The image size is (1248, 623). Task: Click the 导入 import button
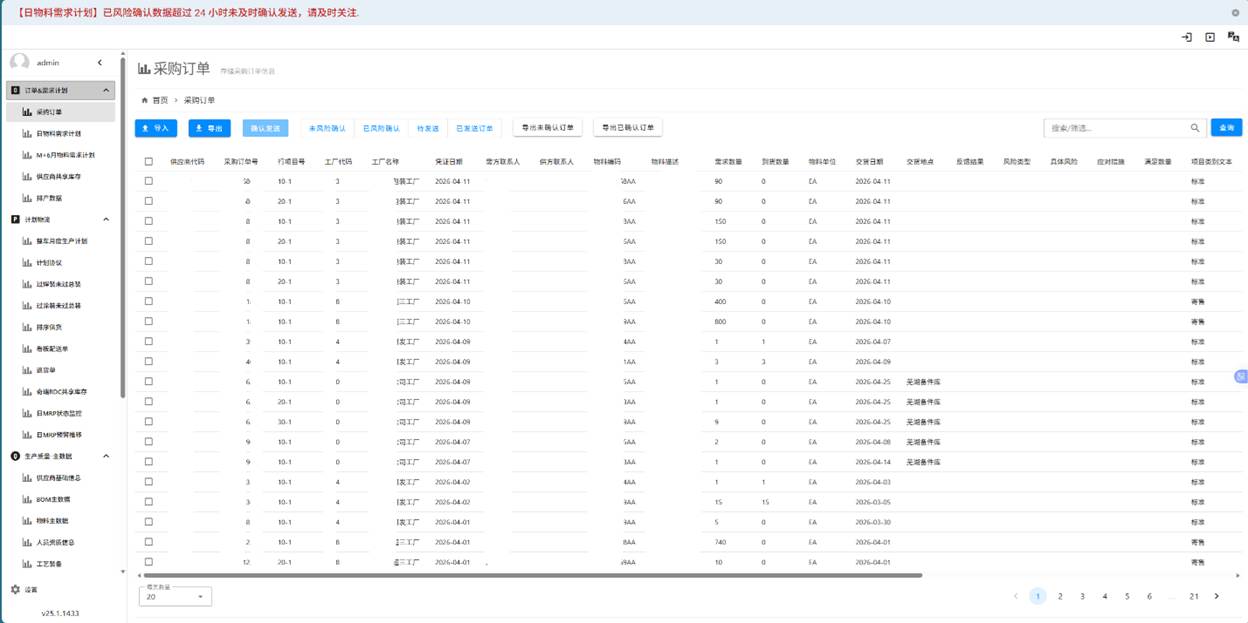(155, 128)
